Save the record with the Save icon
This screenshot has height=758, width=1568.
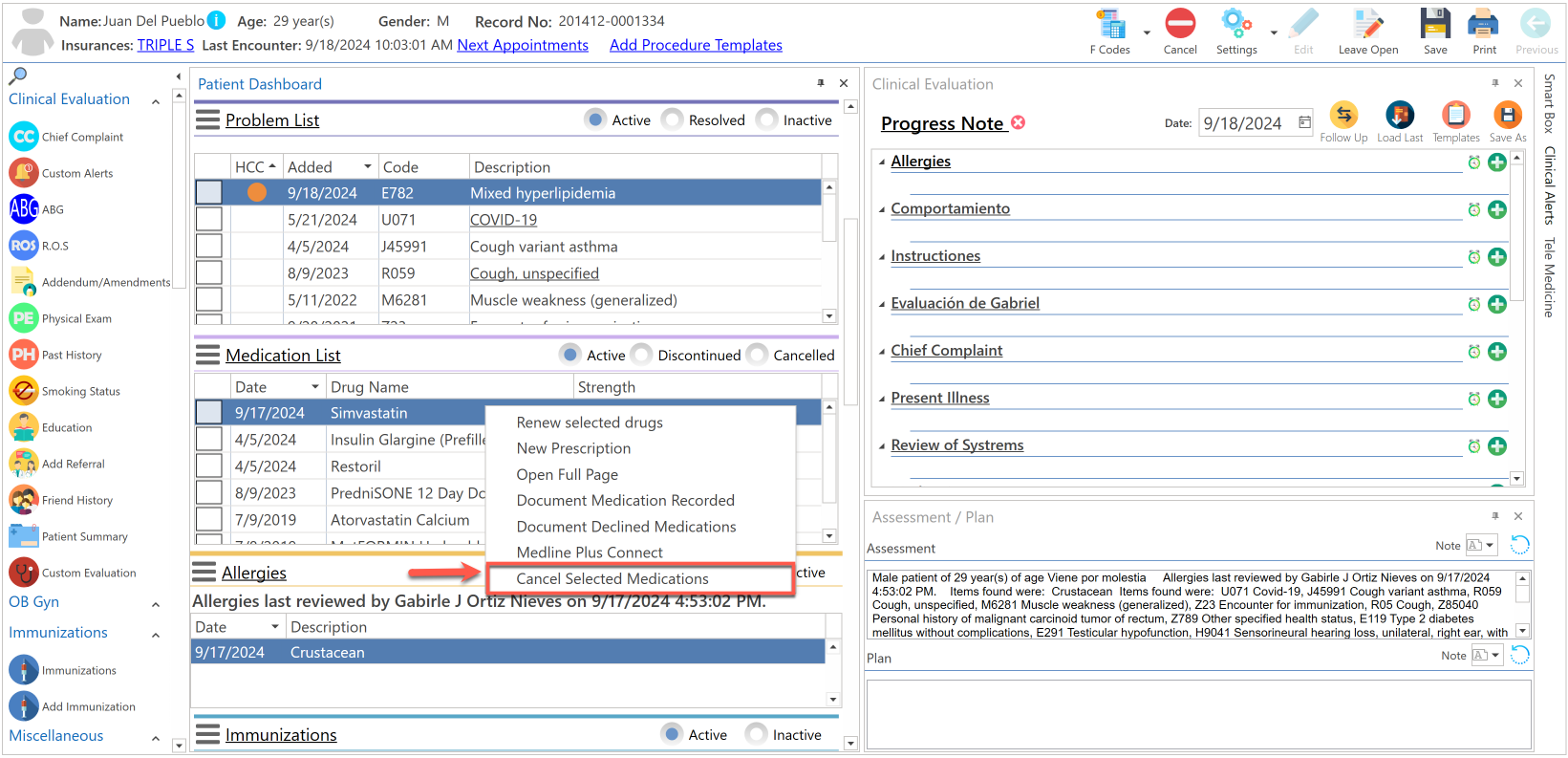(1435, 24)
